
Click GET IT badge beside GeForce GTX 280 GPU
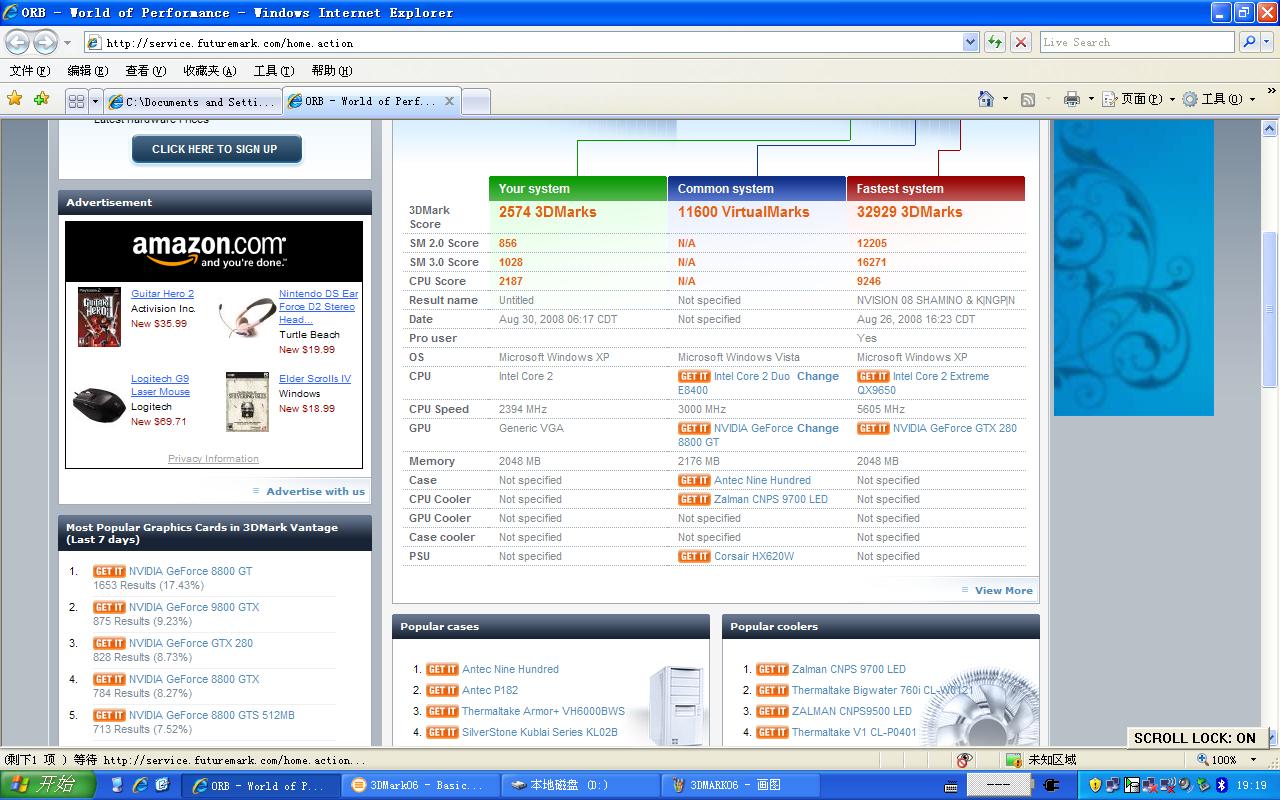[x=873, y=428]
